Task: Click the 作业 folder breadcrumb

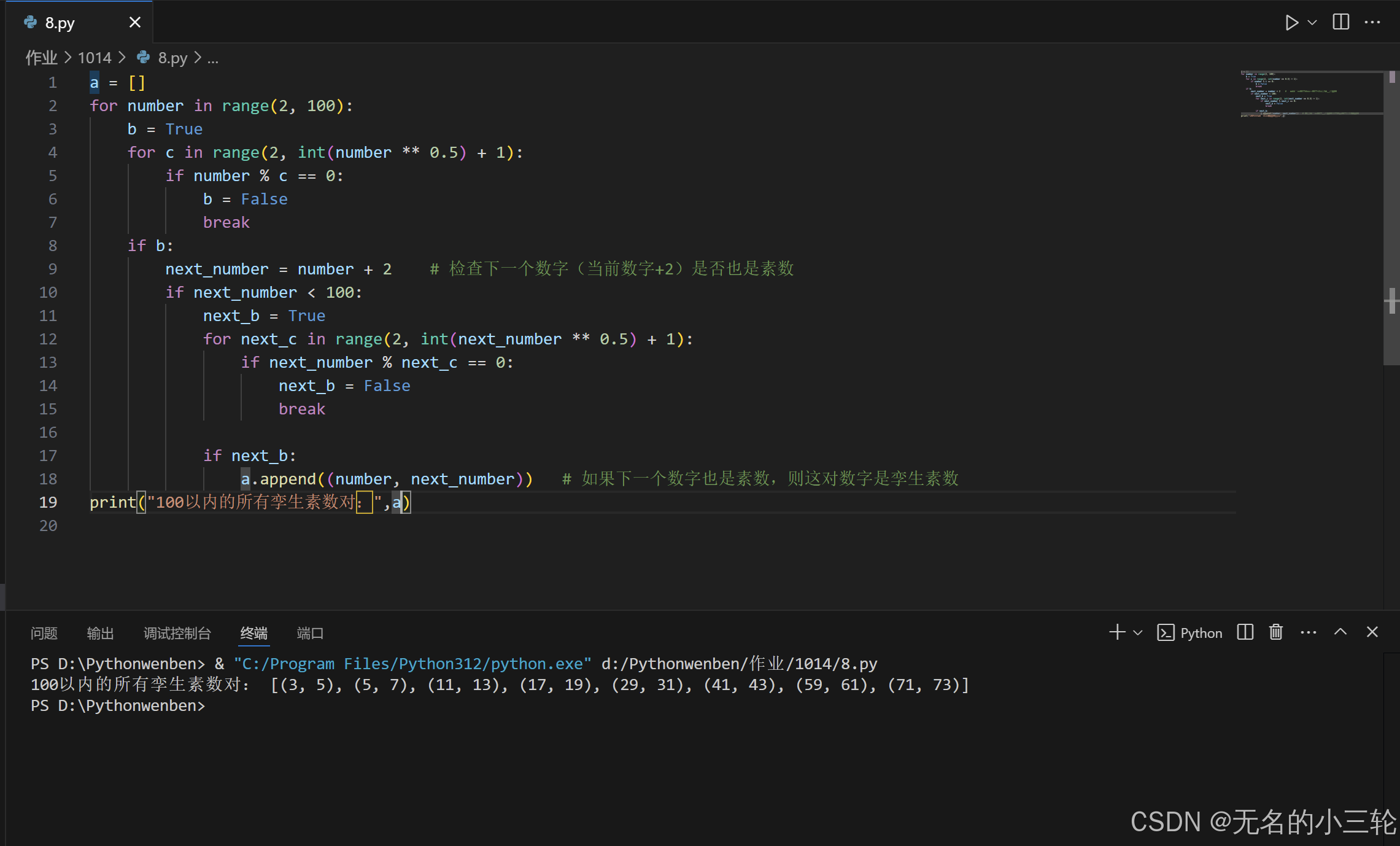Action: click(41, 58)
